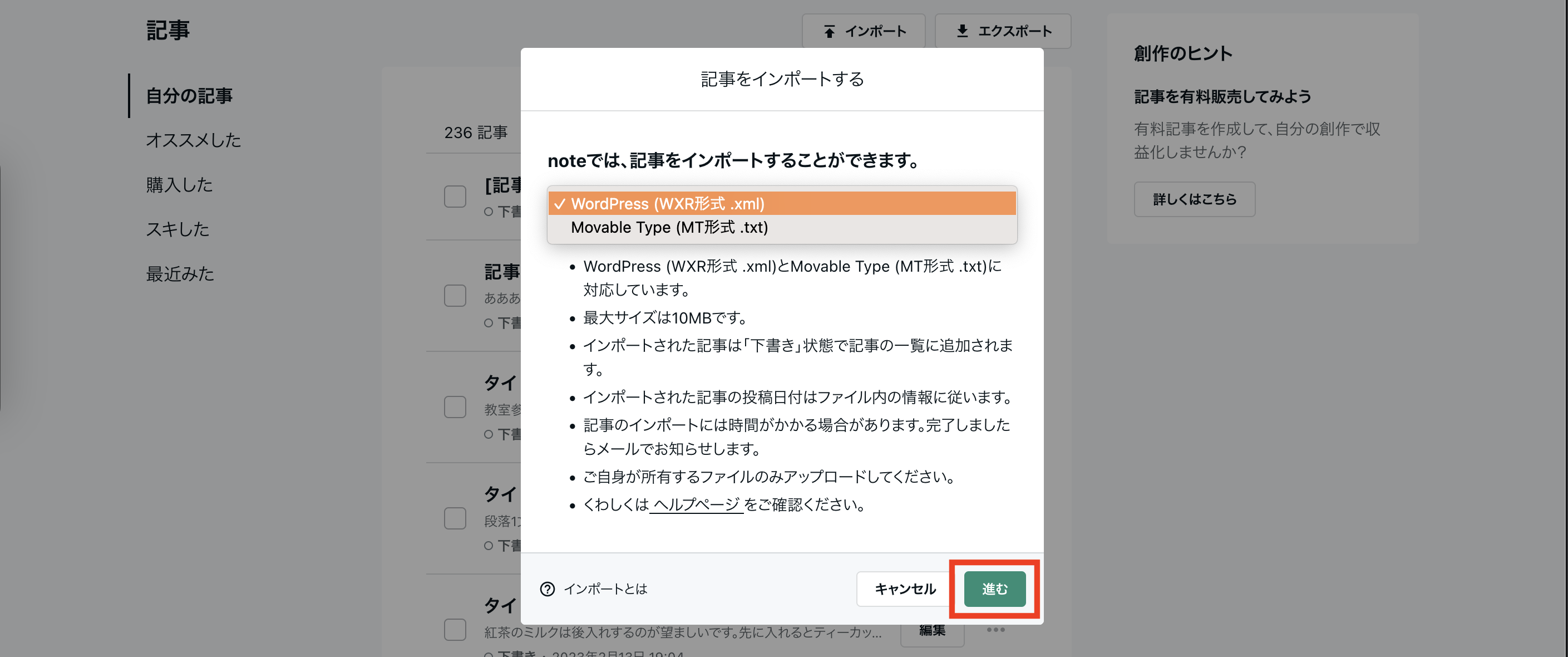Tick the checkbox of the first [記事 row

[455, 196]
